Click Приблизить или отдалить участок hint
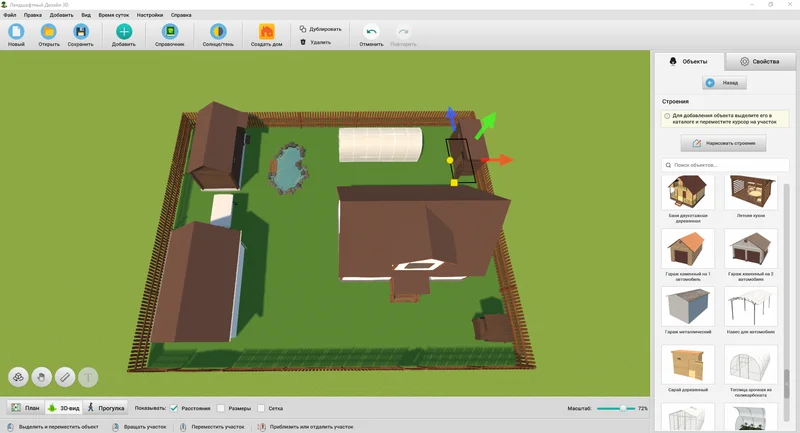The image size is (800, 433). [x=305, y=426]
